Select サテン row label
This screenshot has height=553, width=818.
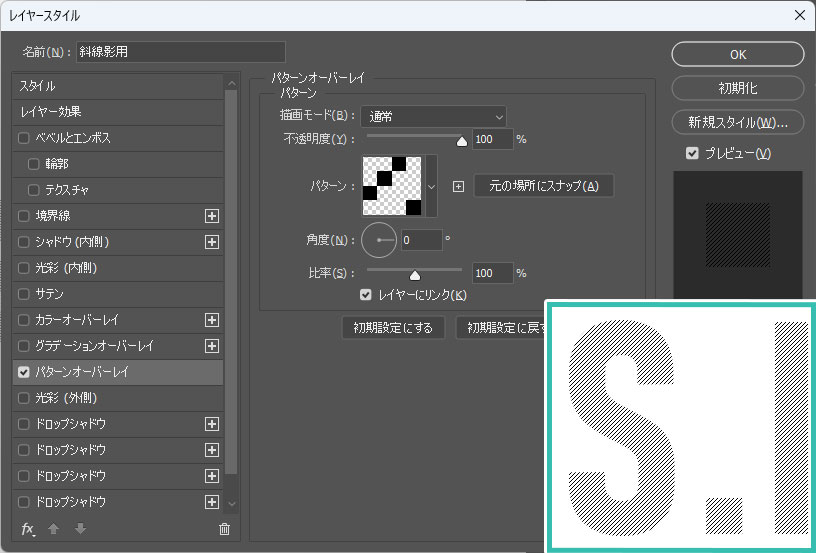[50, 294]
